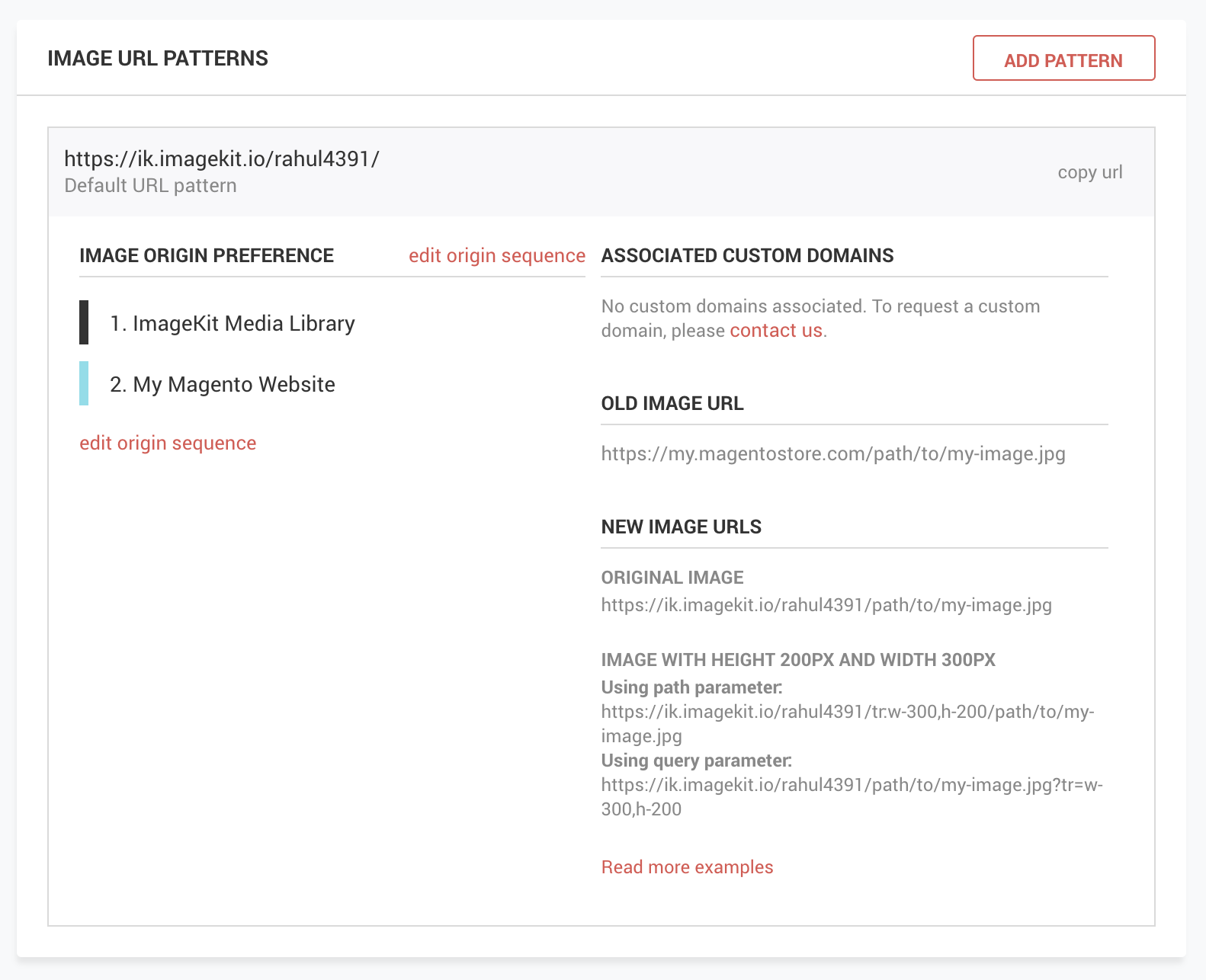Click the Default URL pattern label

[x=150, y=186]
